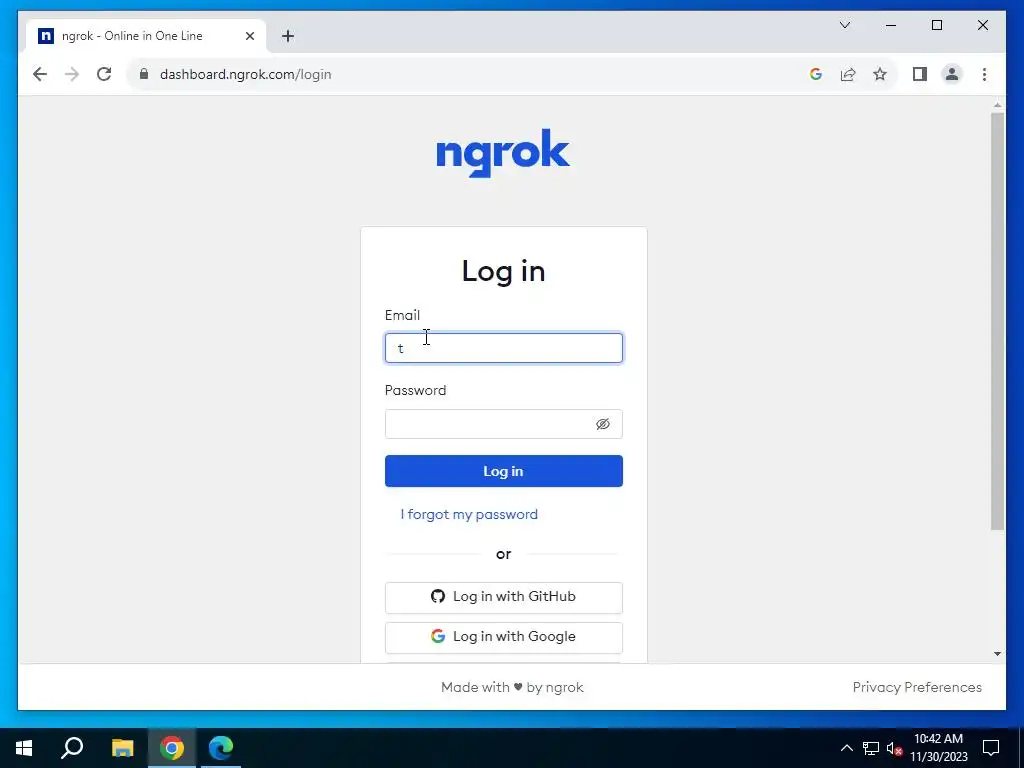Toggle password visibility eye icon

pyautogui.click(x=603, y=424)
